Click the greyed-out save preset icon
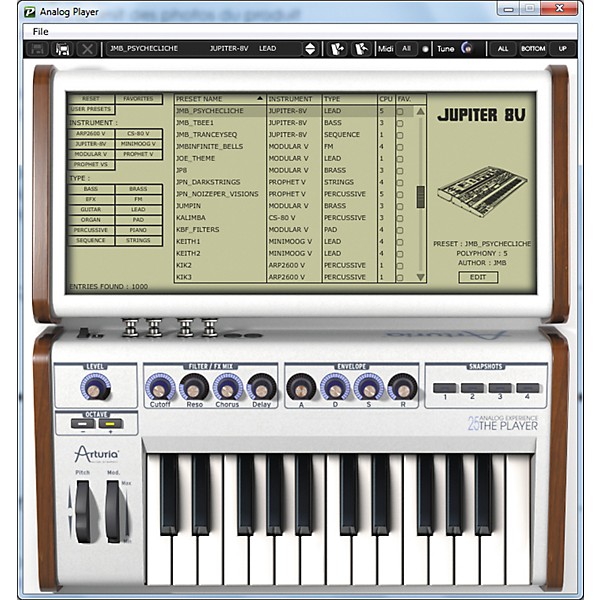The height and width of the screenshot is (600, 600). 38,49
